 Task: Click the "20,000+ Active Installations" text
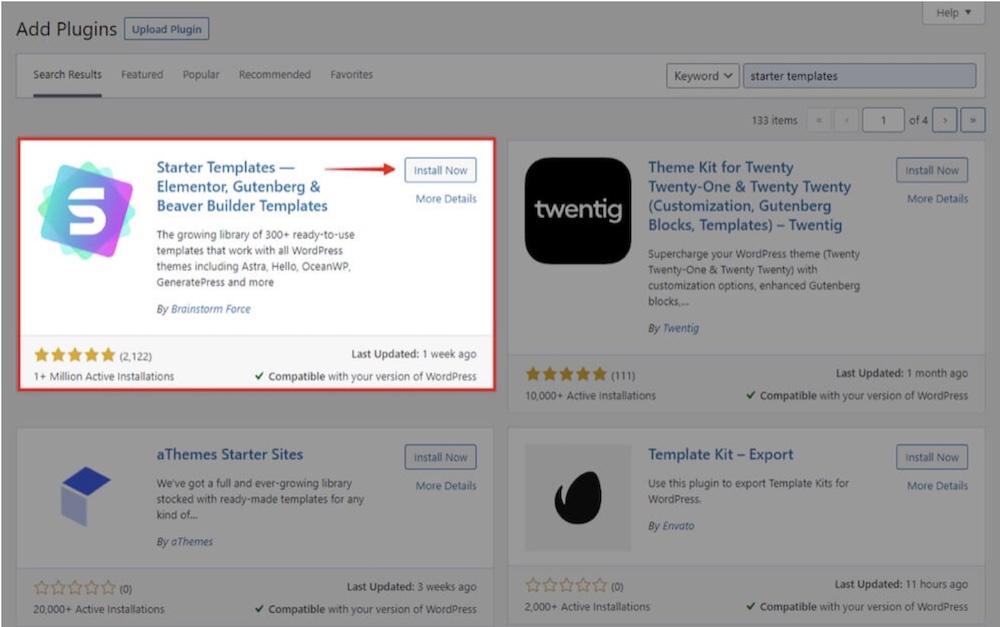(x=99, y=609)
